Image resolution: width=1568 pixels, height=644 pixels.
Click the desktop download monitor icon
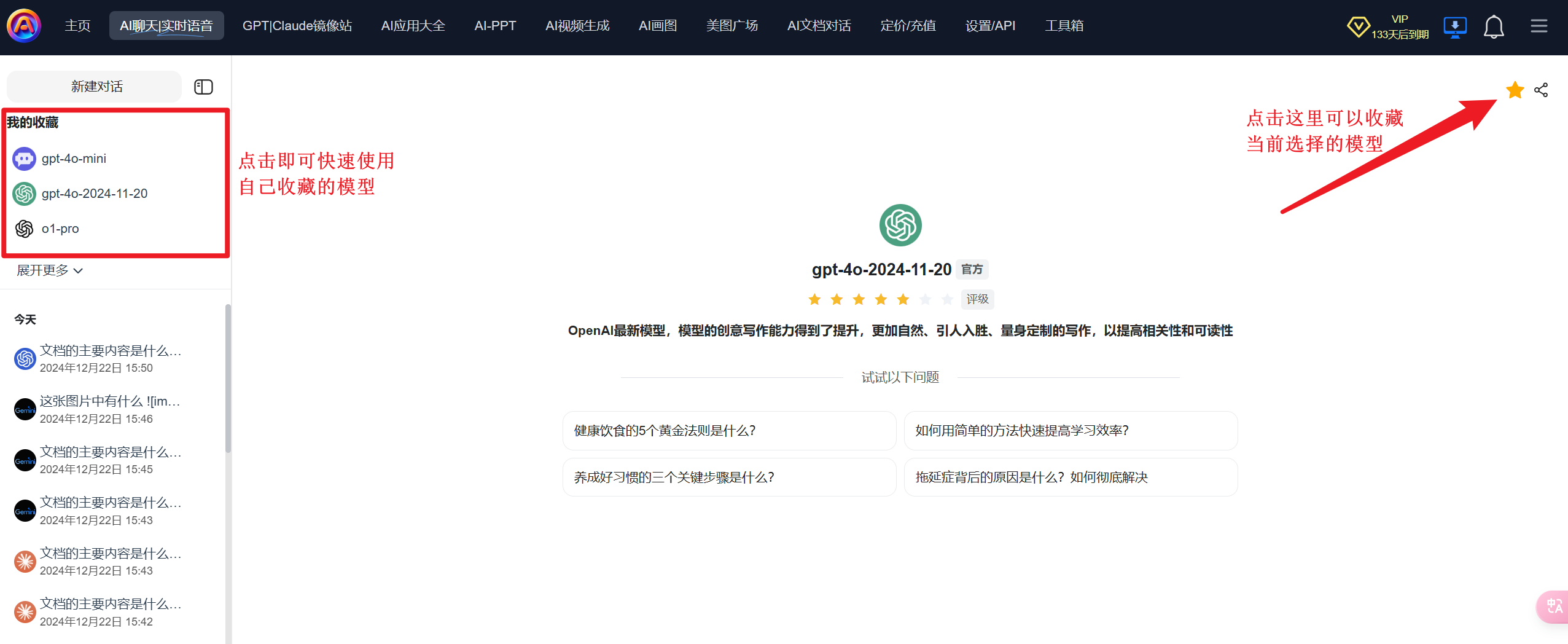pos(1455,27)
